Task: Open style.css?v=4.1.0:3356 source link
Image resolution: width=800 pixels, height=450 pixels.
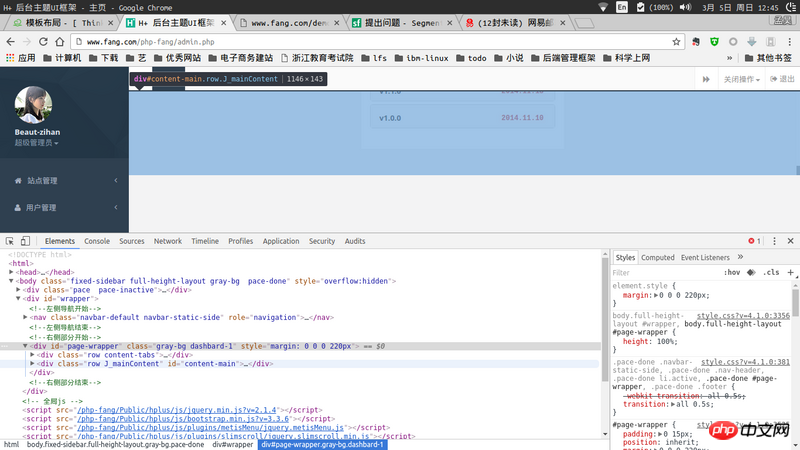Action: click(743, 316)
